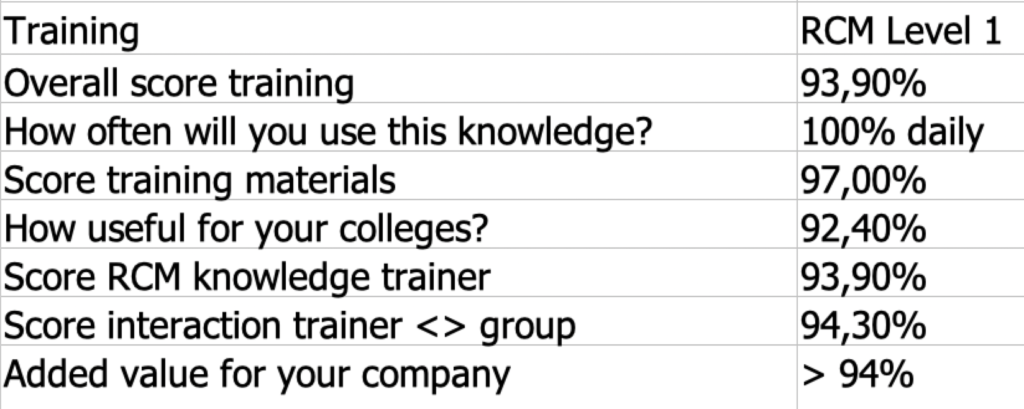Click the 92,40% usefulness value cell
This screenshot has height=409, width=1024.
coord(863,228)
